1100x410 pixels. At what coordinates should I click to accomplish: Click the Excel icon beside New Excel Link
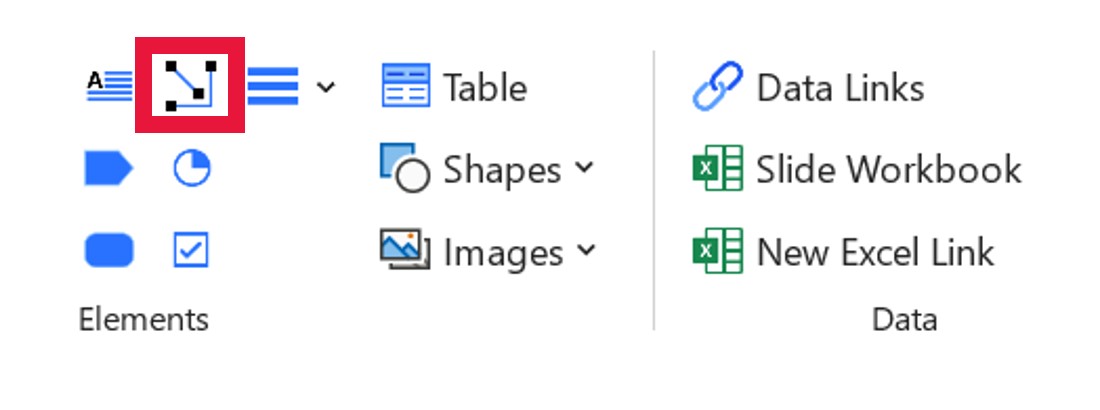717,251
